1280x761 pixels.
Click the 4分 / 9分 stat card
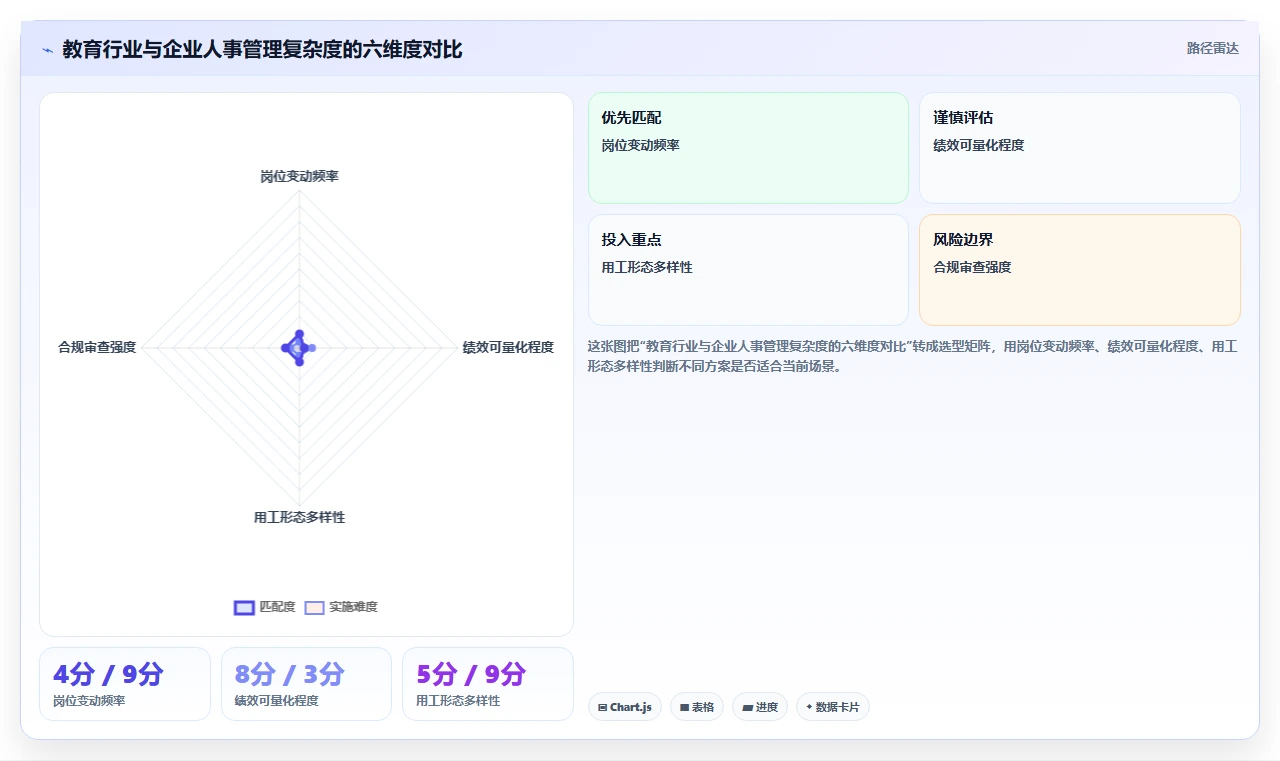click(125, 684)
